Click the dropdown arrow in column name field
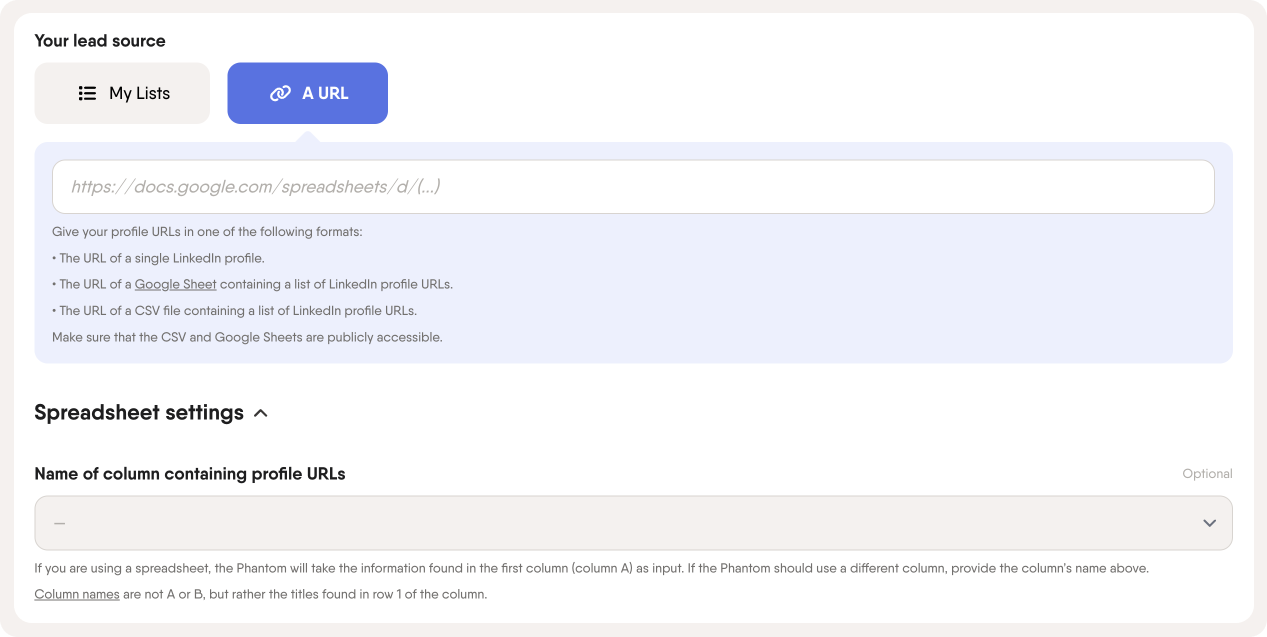The height and width of the screenshot is (637, 1267). tap(1209, 523)
